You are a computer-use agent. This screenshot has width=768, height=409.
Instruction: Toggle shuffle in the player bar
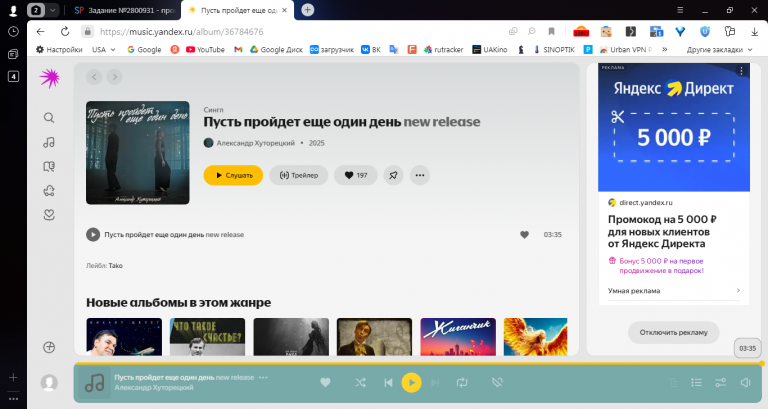(360, 383)
